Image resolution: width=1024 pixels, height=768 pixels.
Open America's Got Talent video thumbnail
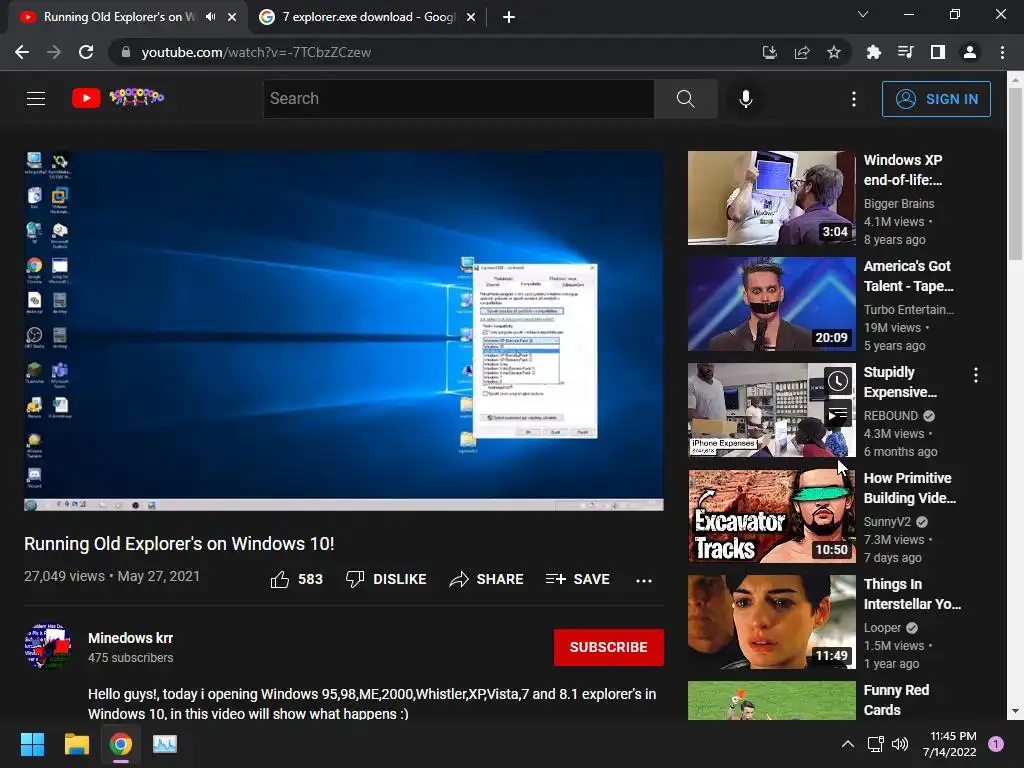[x=771, y=304]
